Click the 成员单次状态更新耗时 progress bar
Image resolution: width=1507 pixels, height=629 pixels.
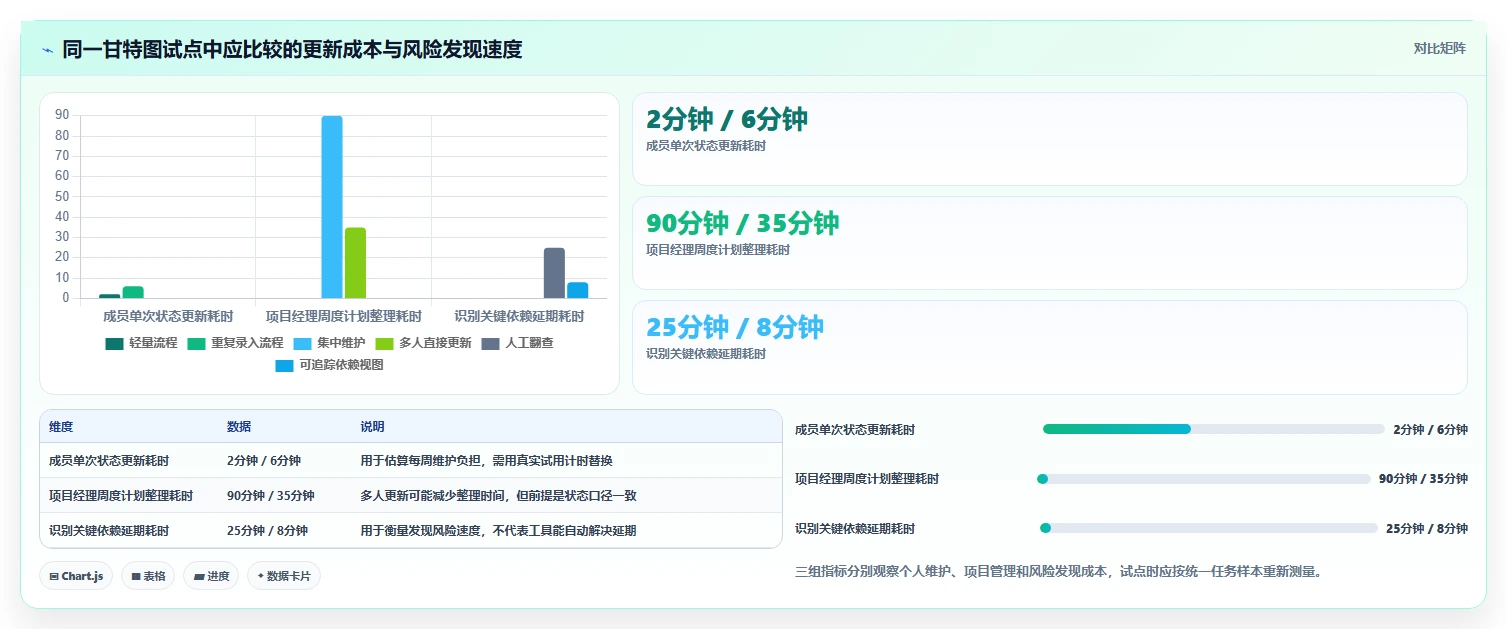(x=1214, y=429)
